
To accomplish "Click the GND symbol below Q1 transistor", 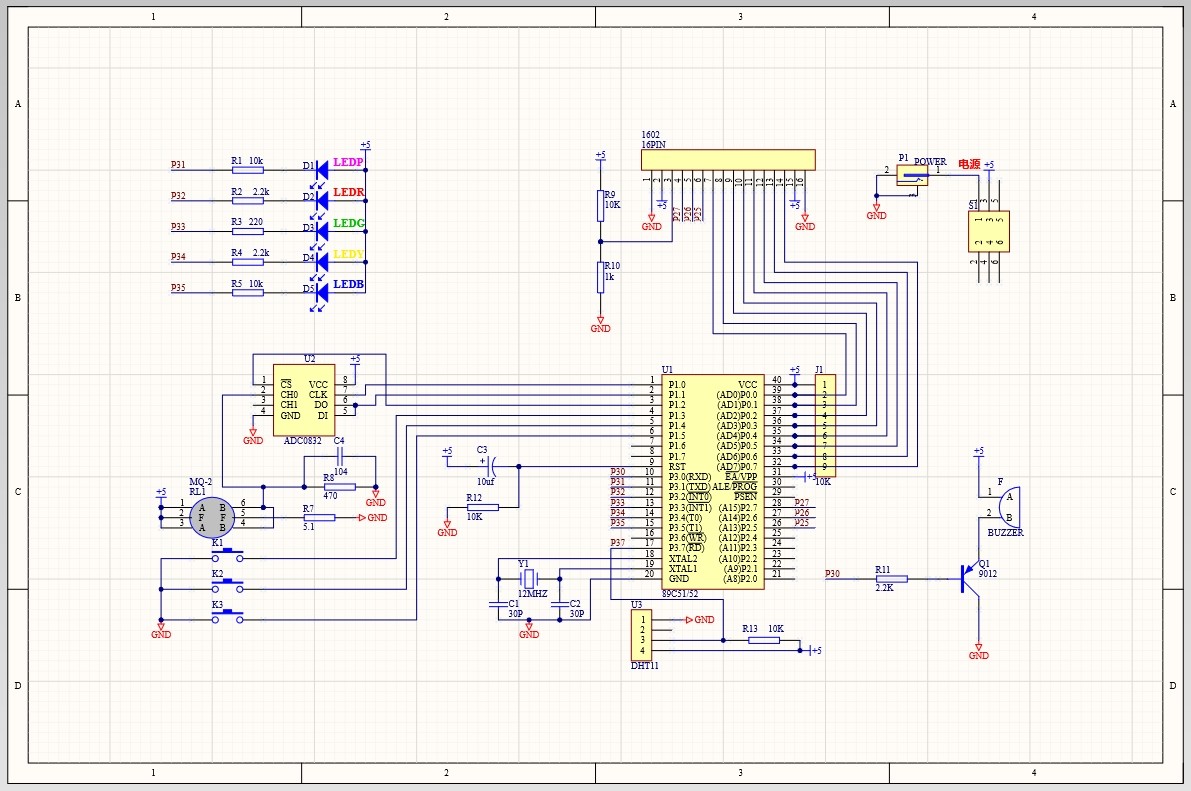I will coord(978,652).
